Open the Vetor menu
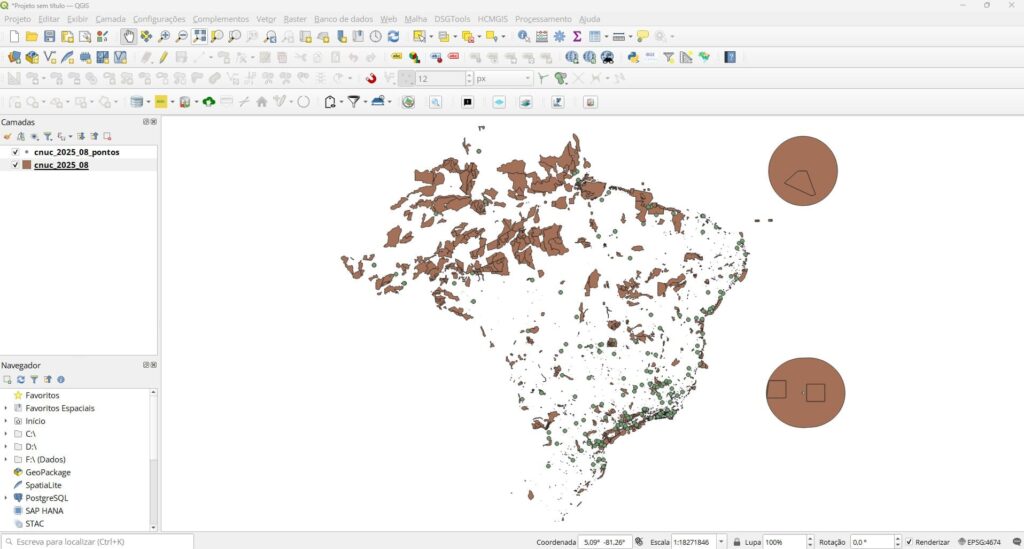Image resolution: width=1024 pixels, height=549 pixels. pyautogui.click(x=266, y=19)
